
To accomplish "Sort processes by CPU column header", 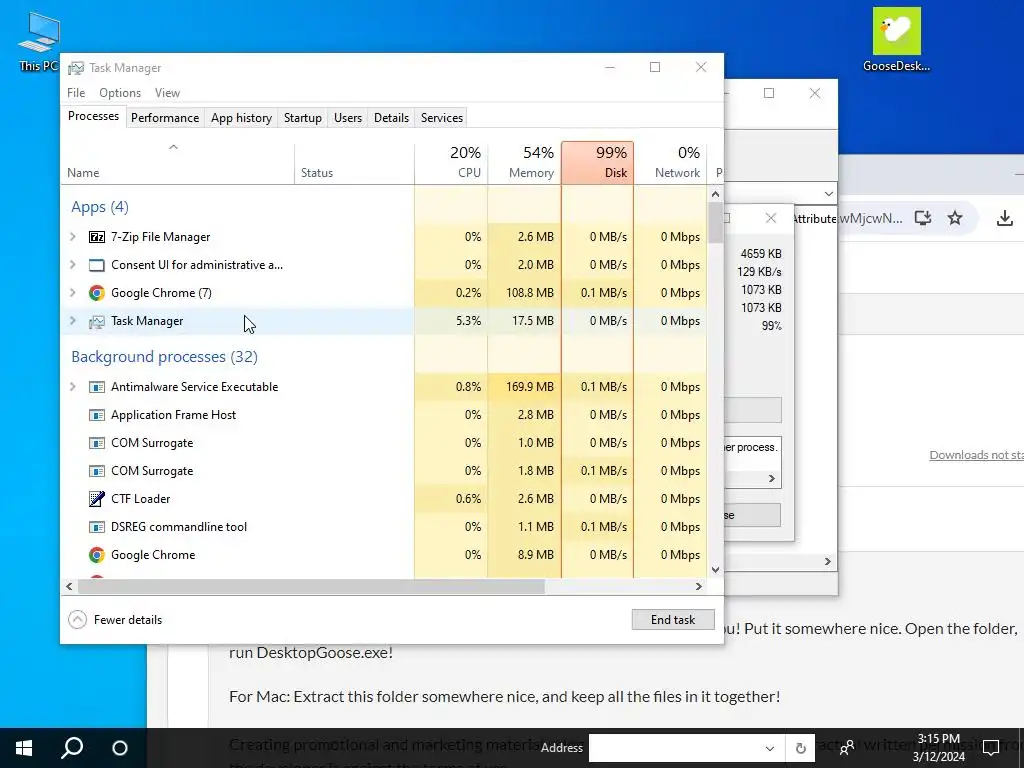I will (451, 163).
